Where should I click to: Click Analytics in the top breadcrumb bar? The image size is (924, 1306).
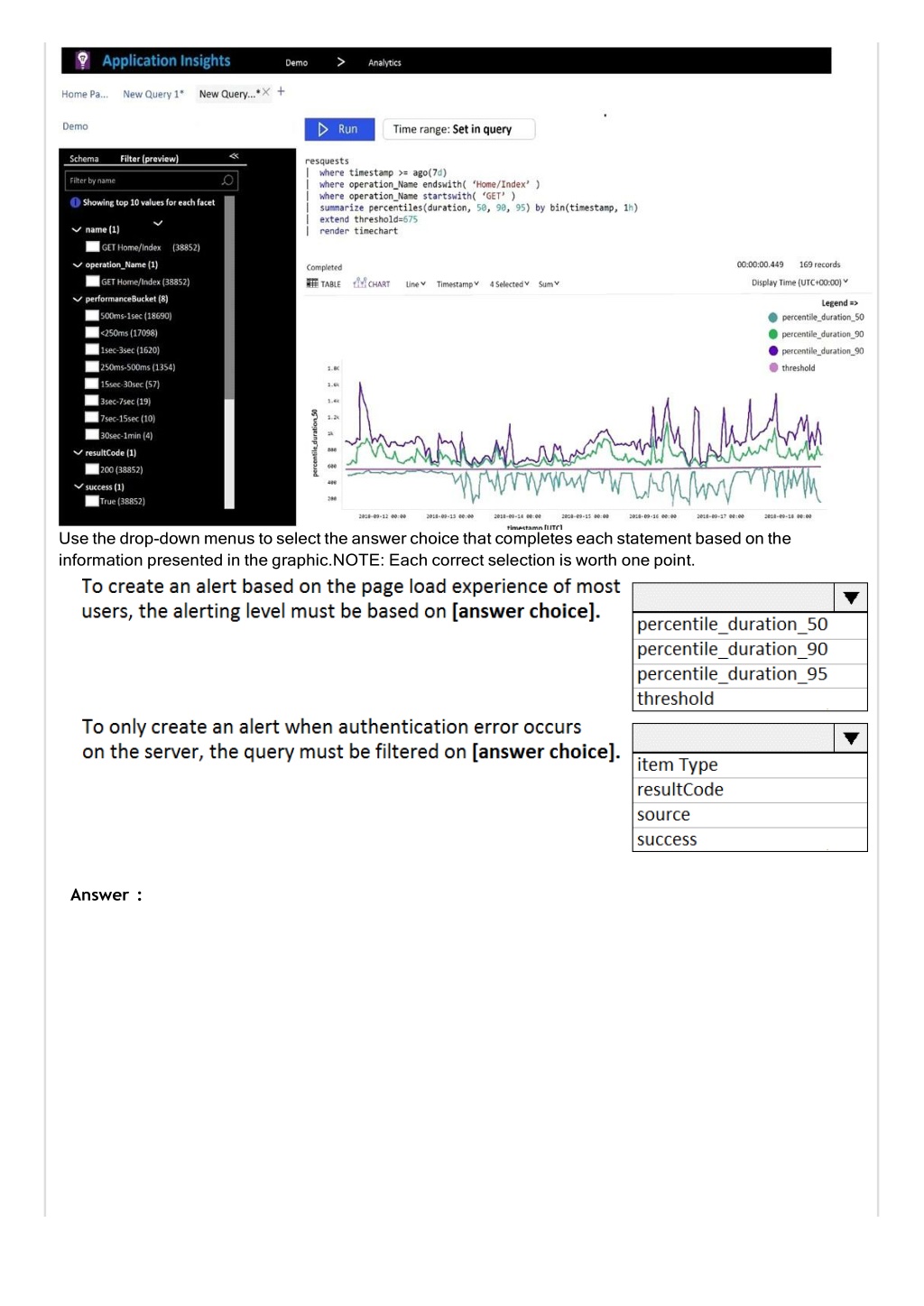(384, 63)
